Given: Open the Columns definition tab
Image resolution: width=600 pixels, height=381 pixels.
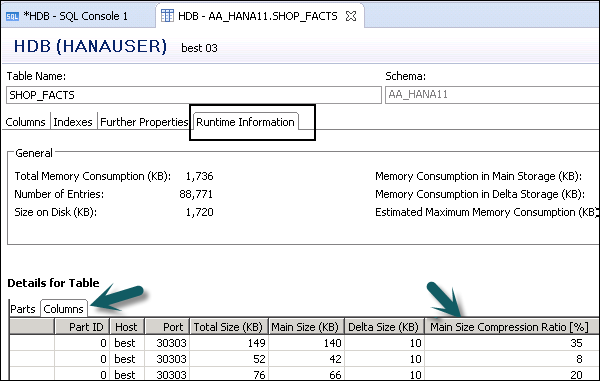Looking at the screenshot, I should pos(25,122).
